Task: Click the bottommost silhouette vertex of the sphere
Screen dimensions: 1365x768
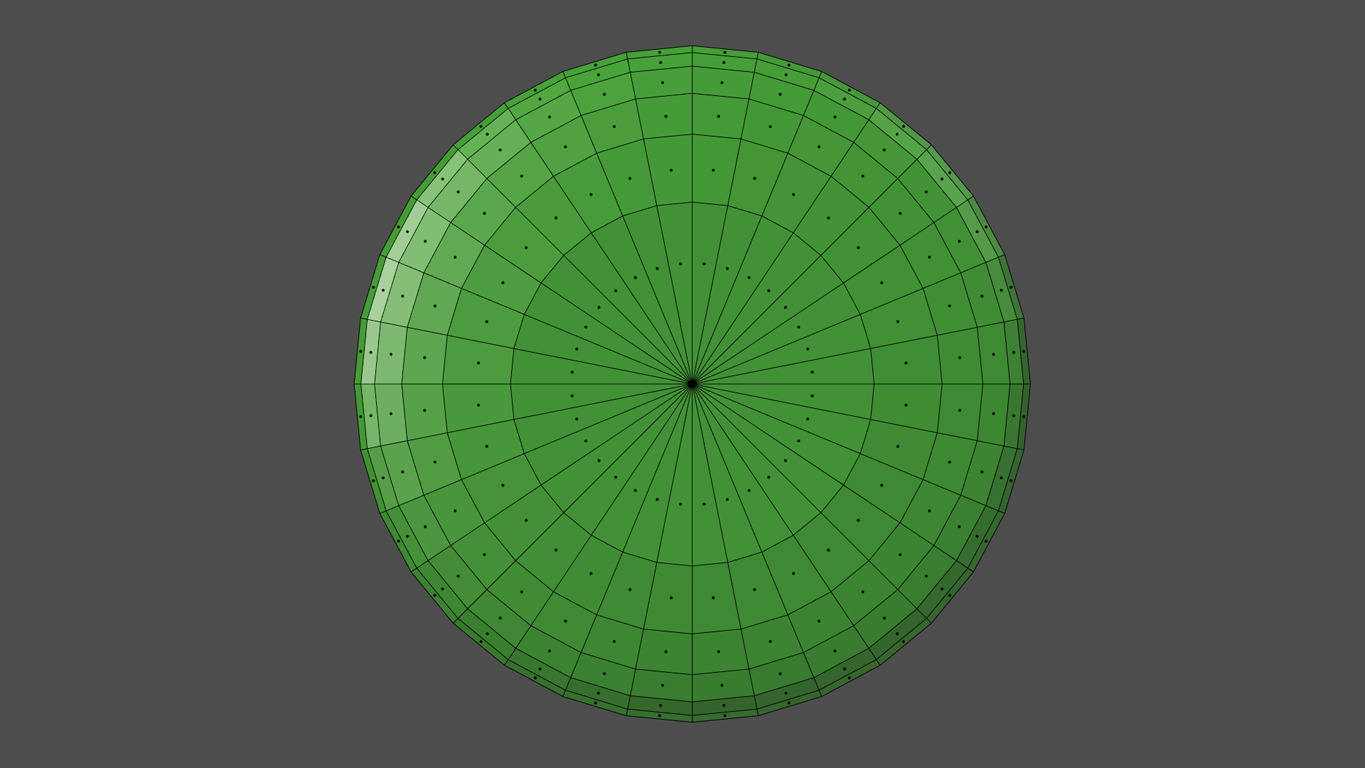Action: [692, 722]
